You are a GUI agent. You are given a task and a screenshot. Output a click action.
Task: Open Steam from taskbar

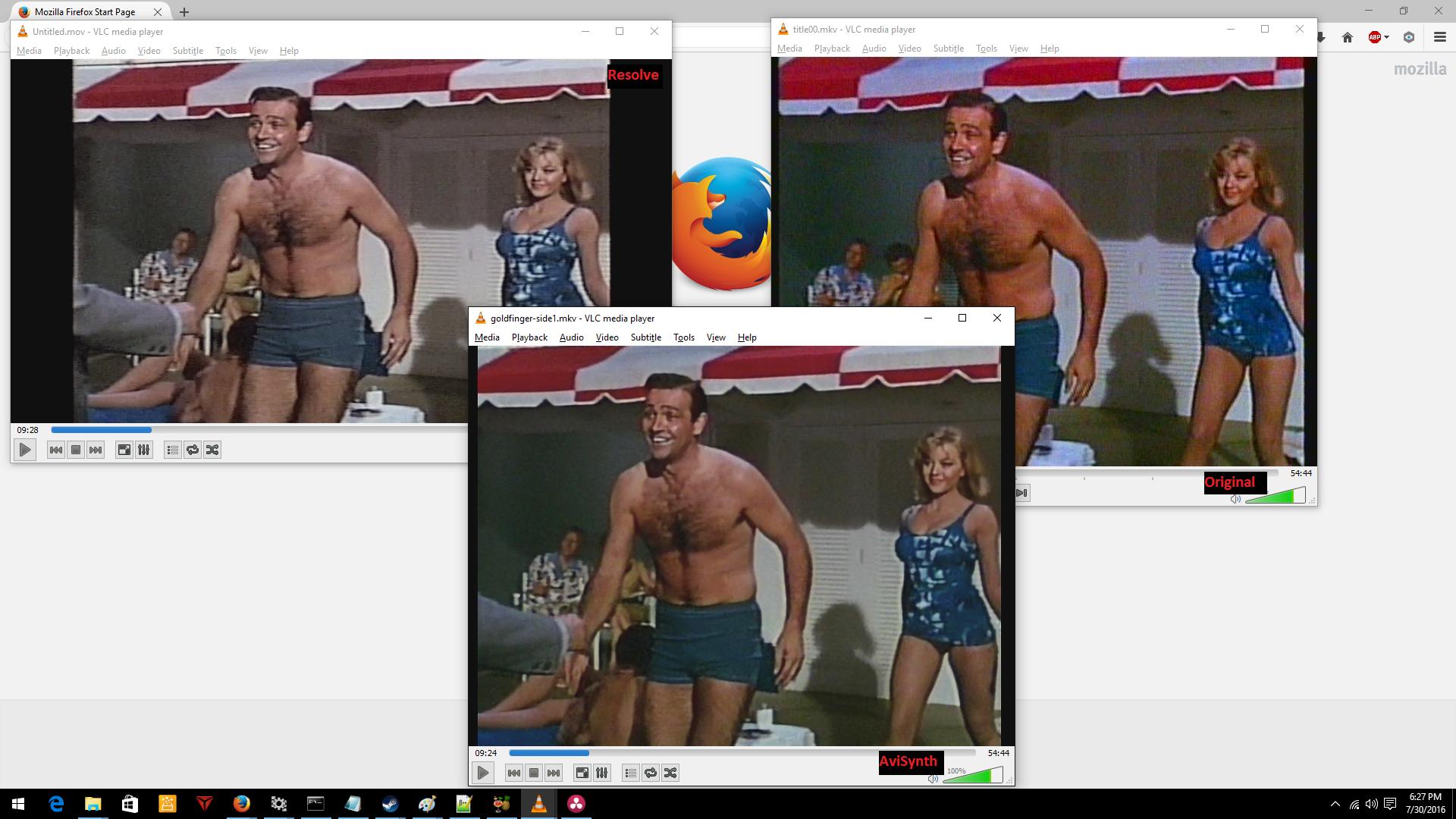coord(390,804)
